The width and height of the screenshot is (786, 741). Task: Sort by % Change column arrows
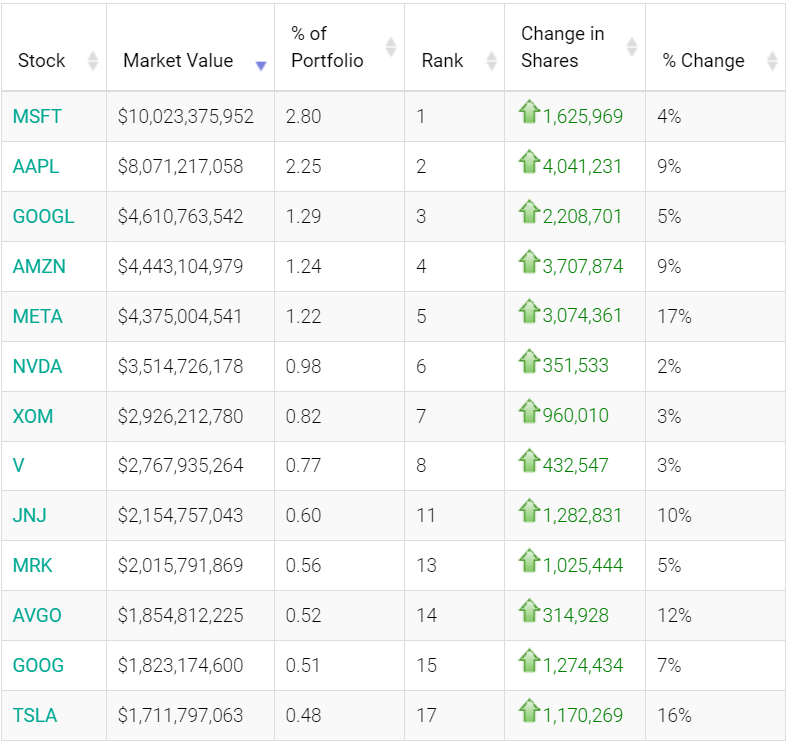[x=772, y=61]
